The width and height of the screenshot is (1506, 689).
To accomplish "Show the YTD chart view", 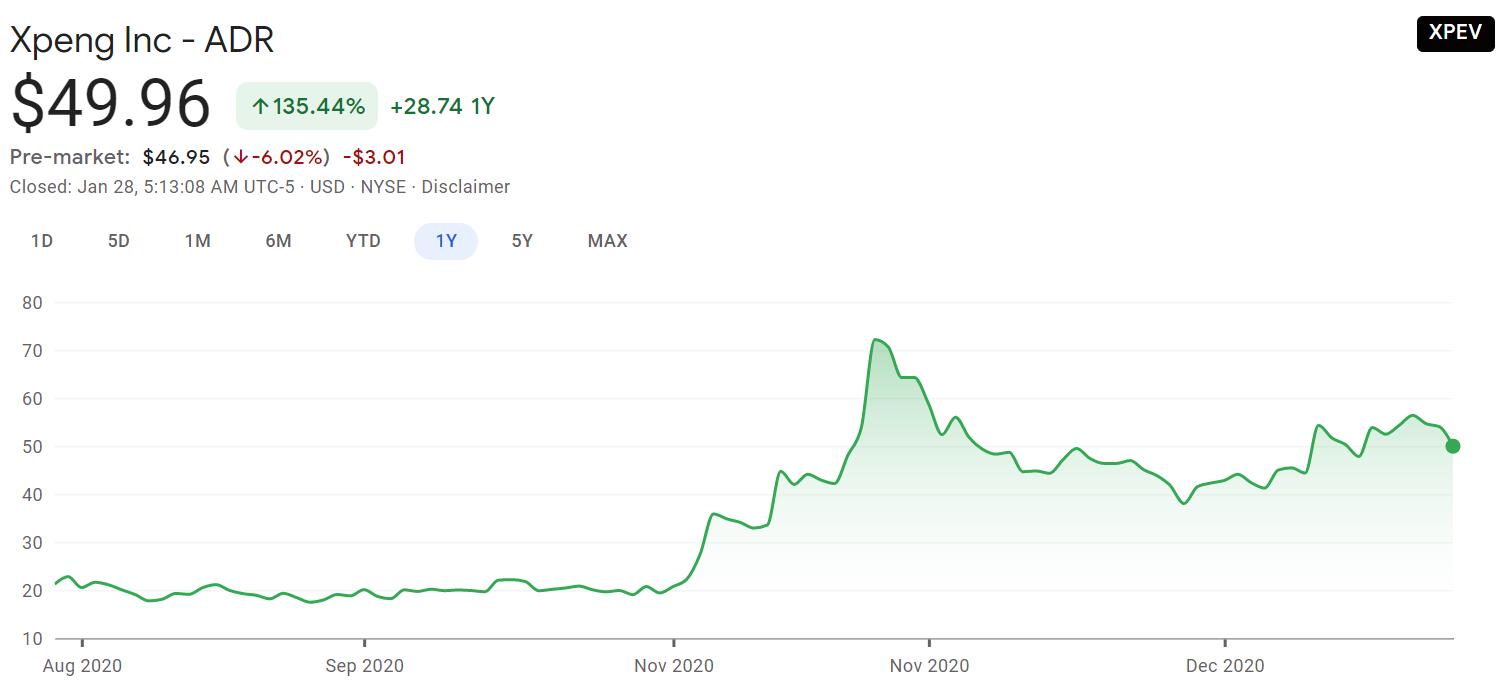I will click(x=363, y=241).
